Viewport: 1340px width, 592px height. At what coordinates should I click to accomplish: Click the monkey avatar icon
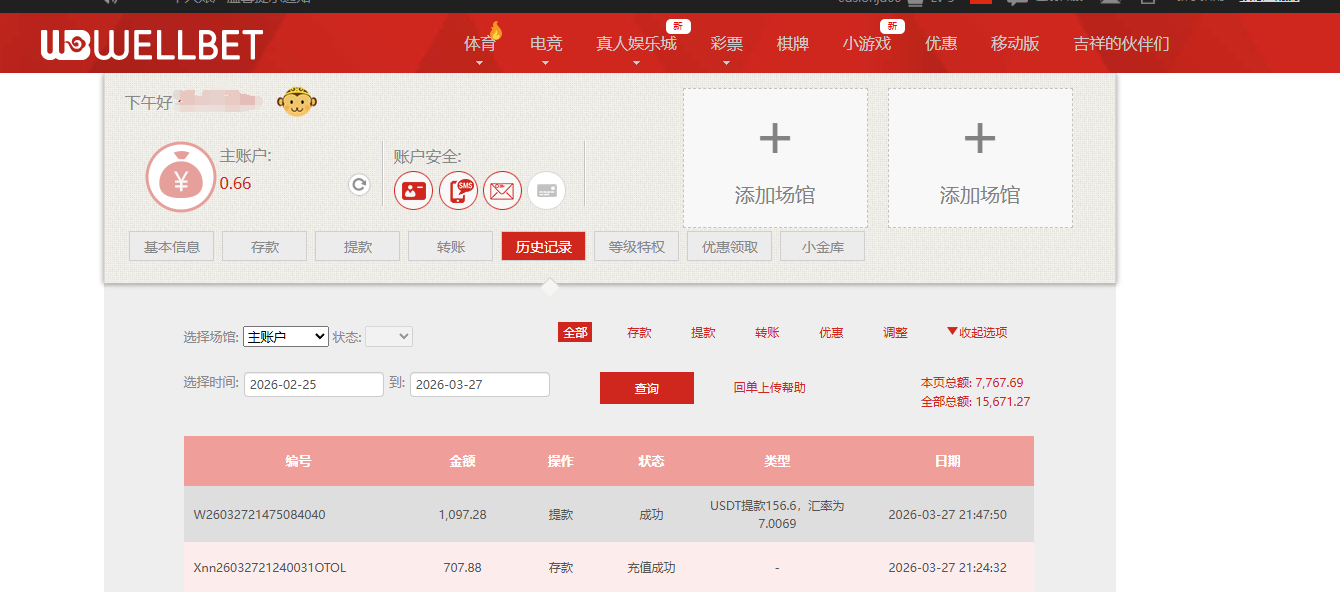point(297,101)
